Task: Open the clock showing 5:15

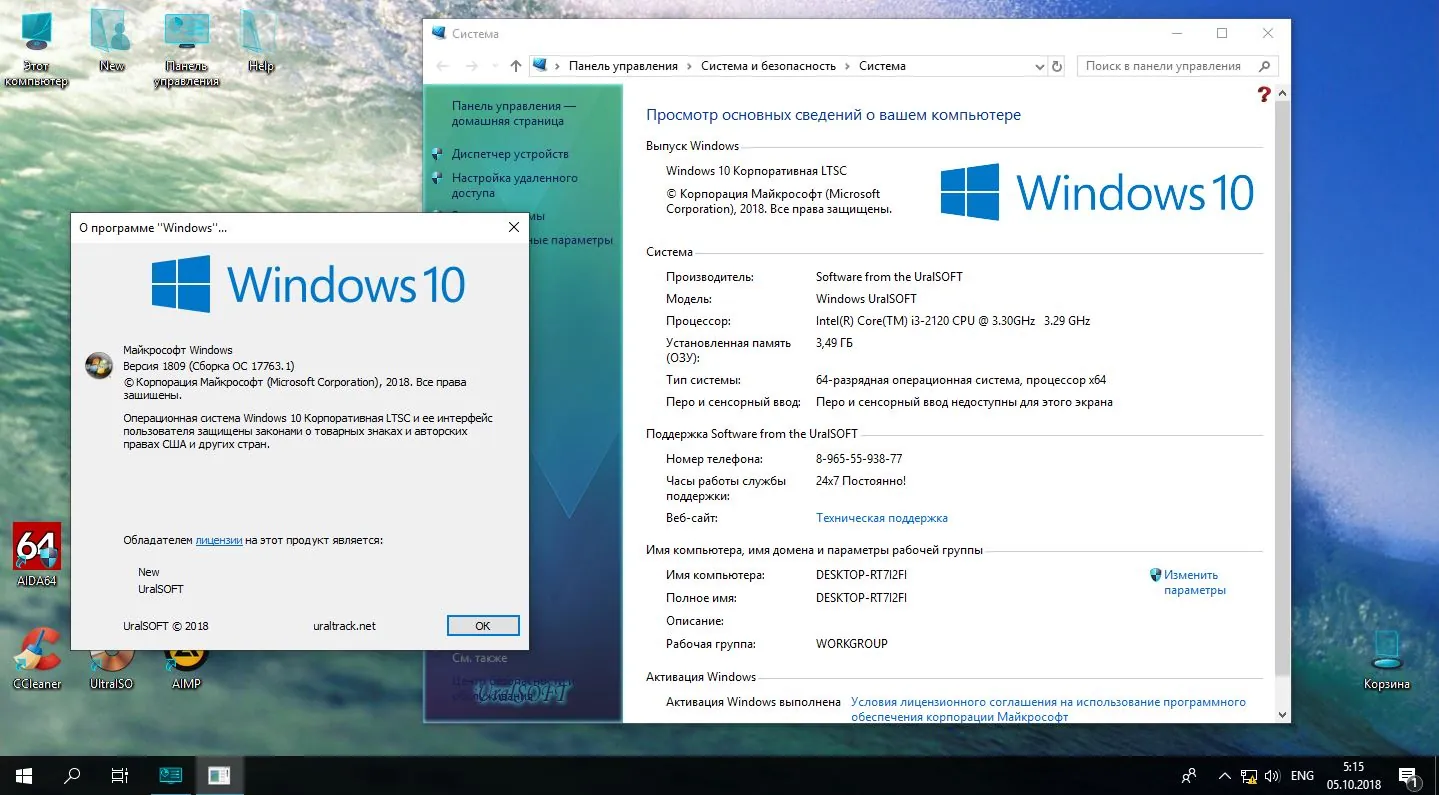Action: [1353, 775]
